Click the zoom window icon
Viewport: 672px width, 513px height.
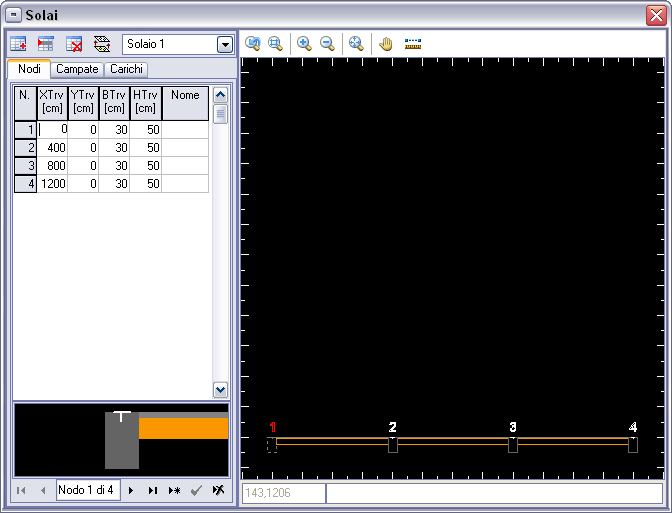pyautogui.click(x=275, y=44)
